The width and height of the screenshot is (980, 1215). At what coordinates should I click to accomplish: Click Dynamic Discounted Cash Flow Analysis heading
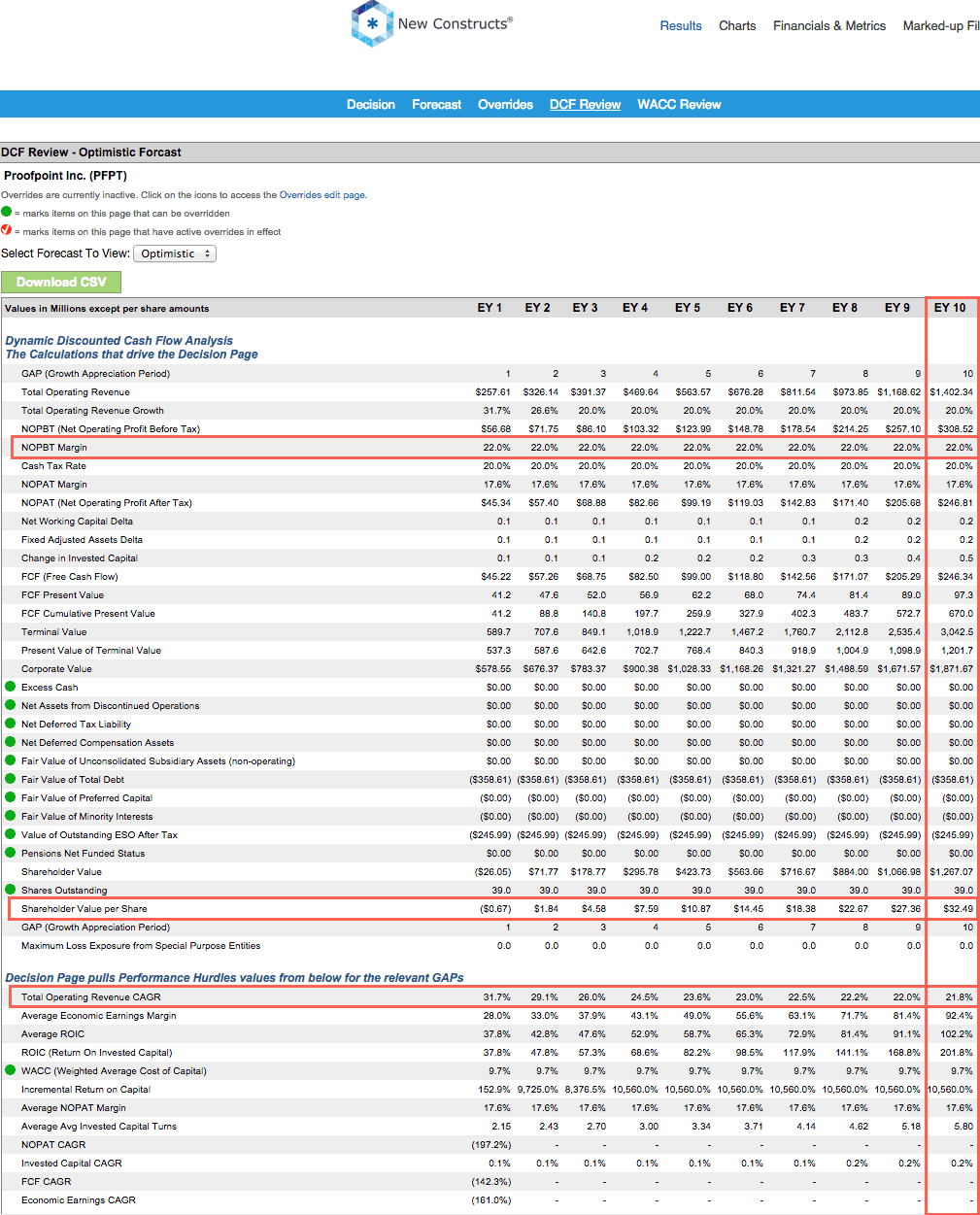pos(119,341)
